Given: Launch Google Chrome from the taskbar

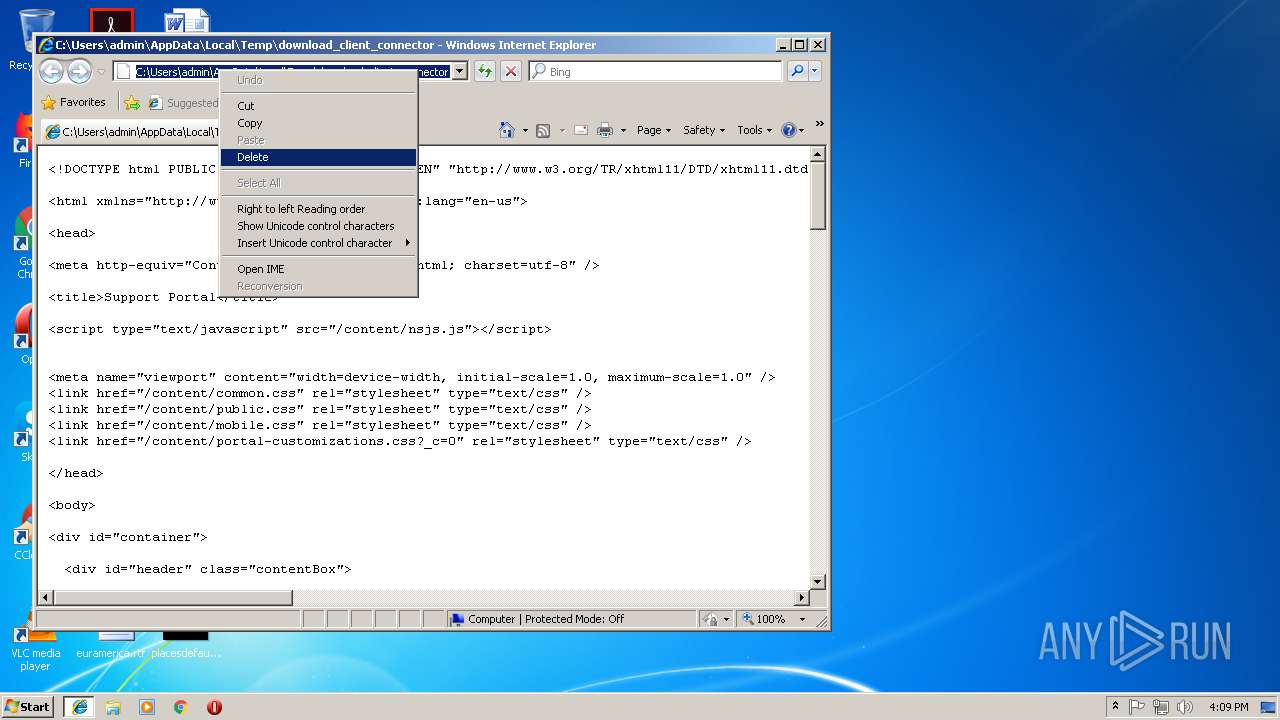Looking at the screenshot, I should pos(181,707).
